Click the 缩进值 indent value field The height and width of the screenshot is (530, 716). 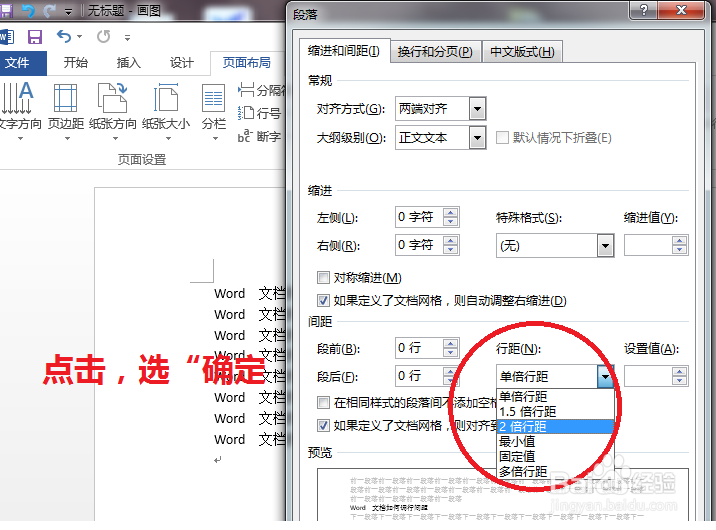coord(648,246)
